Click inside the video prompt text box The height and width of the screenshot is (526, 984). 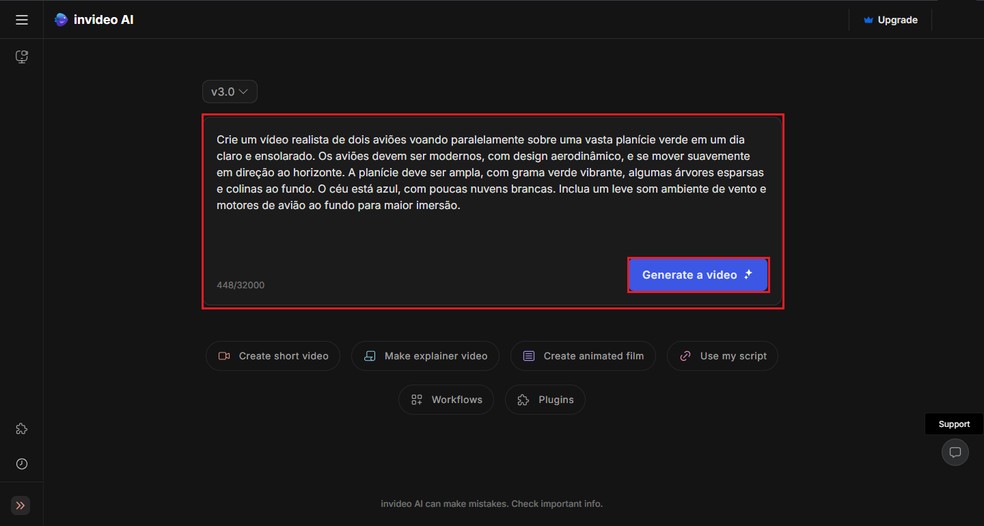tap(493, 188)
